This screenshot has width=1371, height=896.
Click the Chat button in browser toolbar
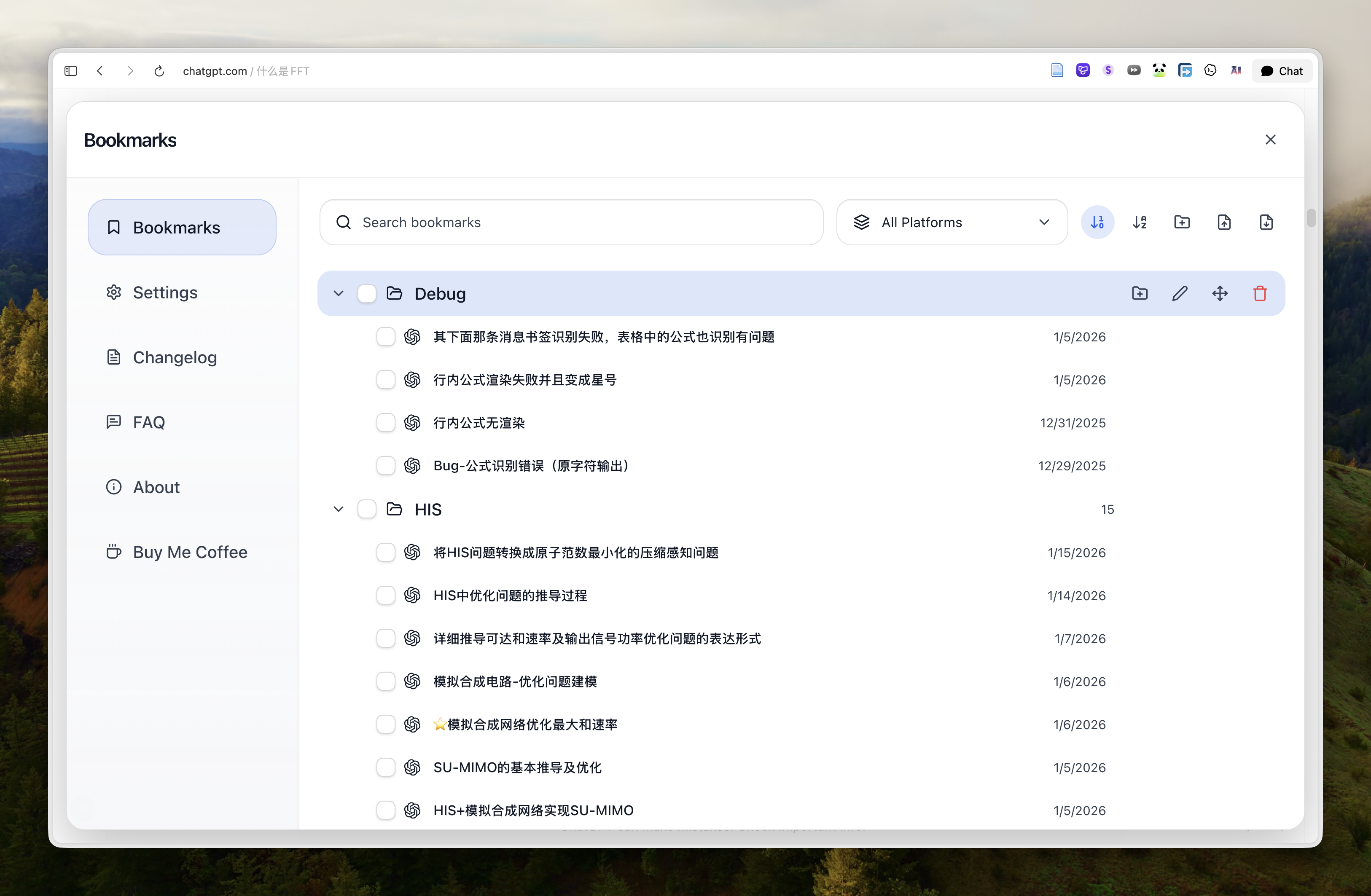pos(1282,71)
